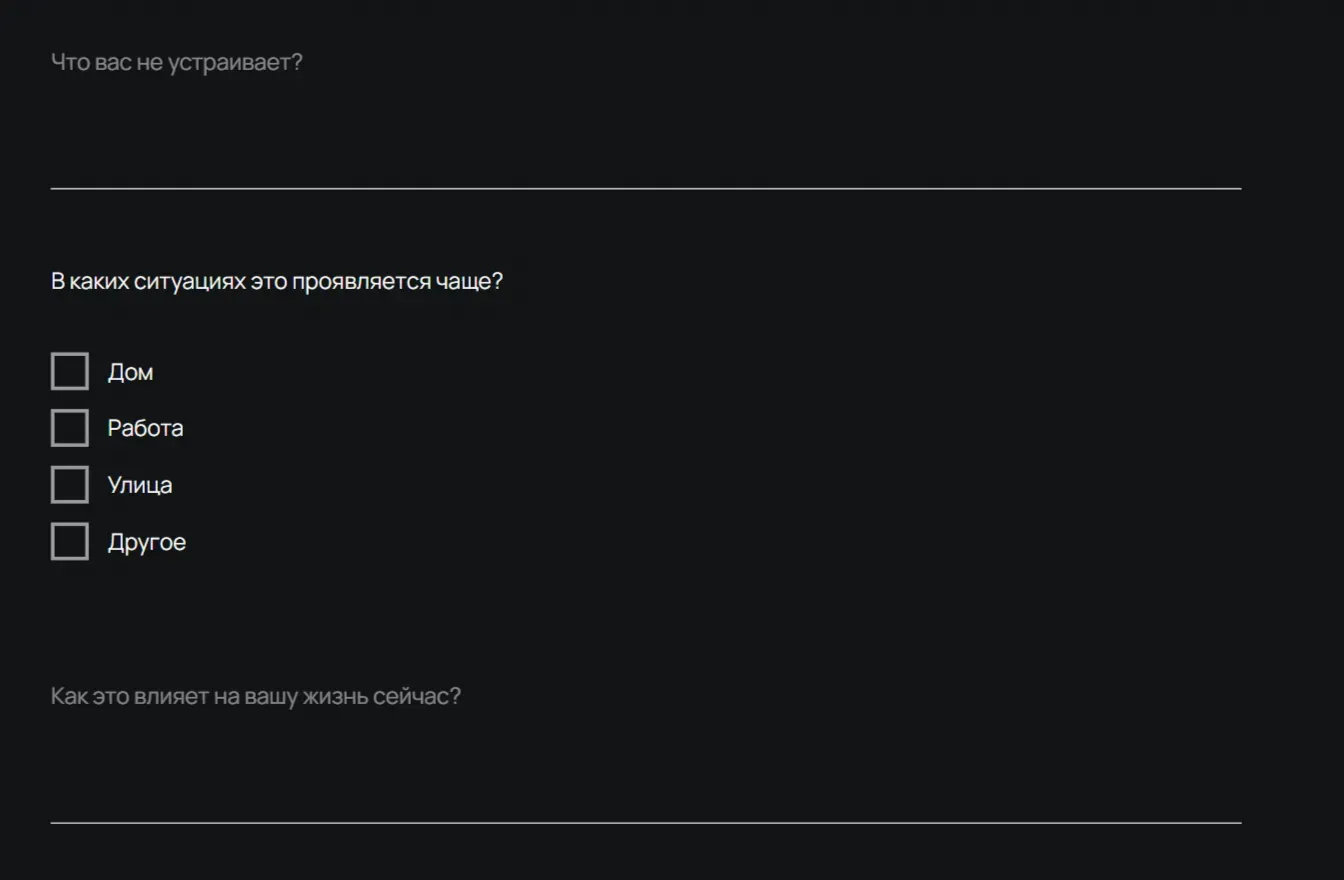Viewport: 1344px width, 880px height.
Task: Toggle the square box beside Работа
Action: [x=70, y=428]
